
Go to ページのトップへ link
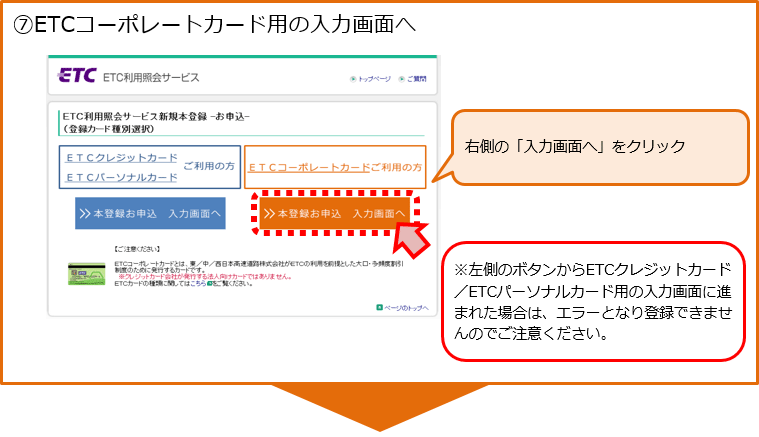click(x=406, y=307)
